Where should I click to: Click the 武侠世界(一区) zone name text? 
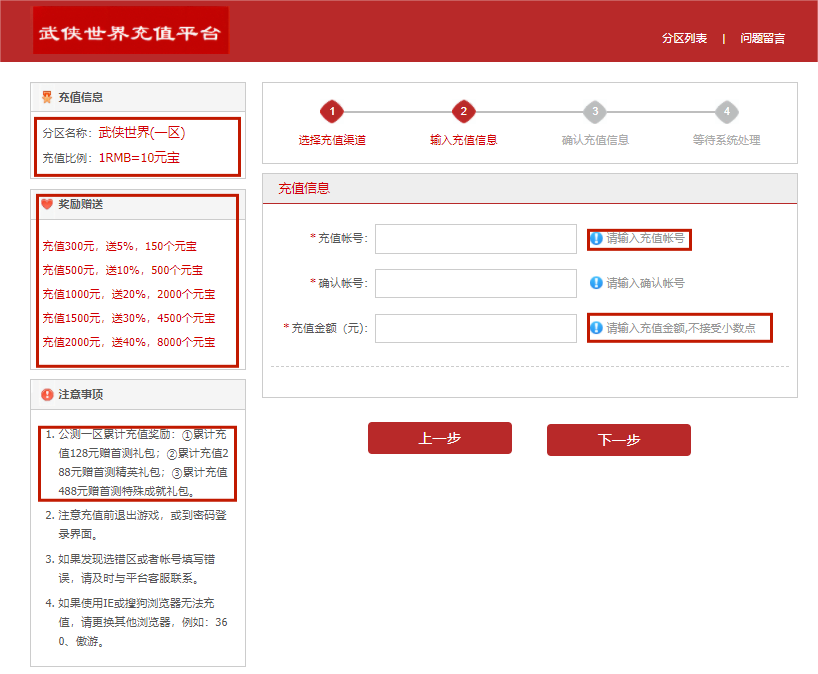[x=142, y=132]
